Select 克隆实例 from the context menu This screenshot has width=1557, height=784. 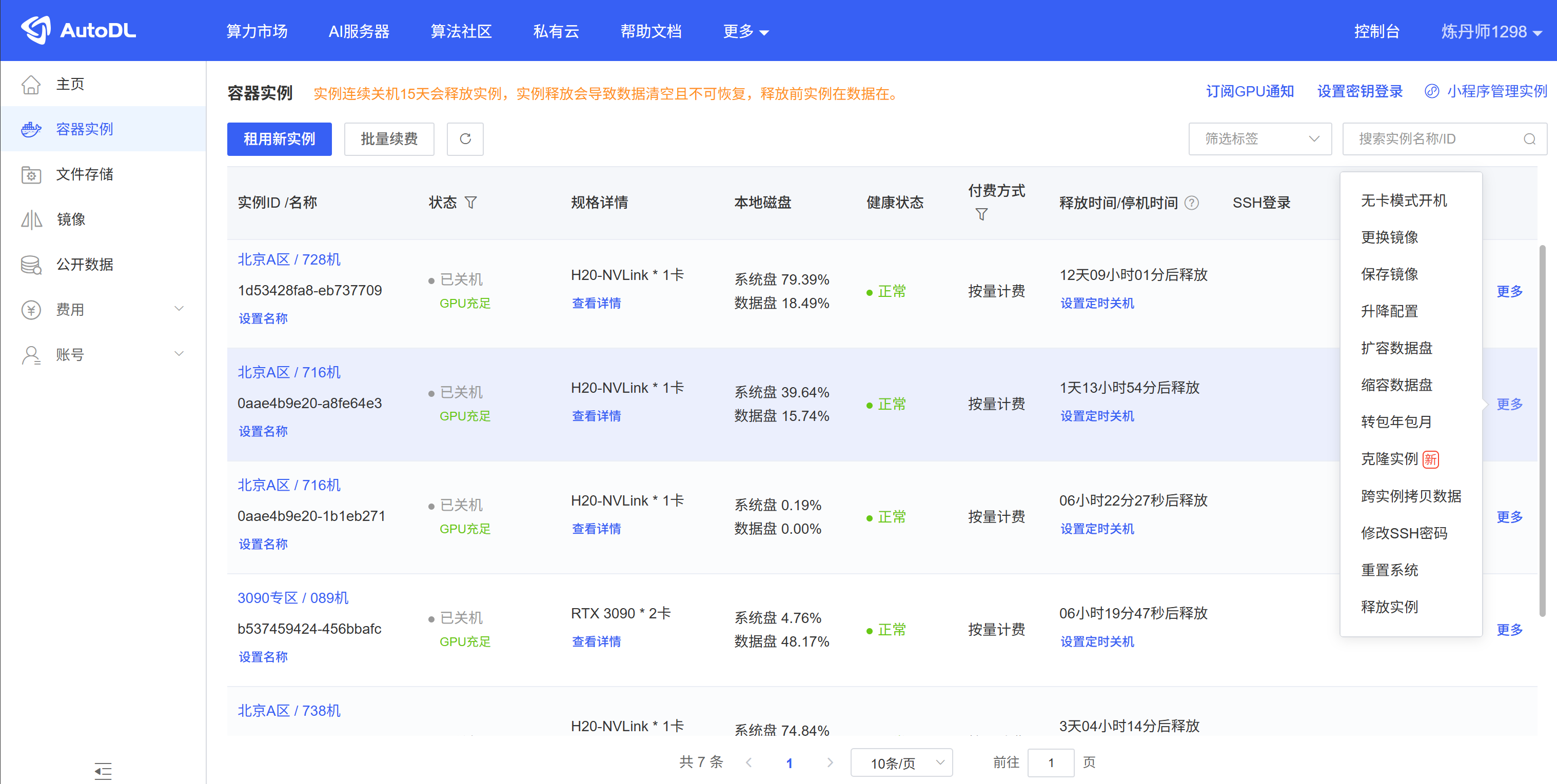pos(1389,459)
